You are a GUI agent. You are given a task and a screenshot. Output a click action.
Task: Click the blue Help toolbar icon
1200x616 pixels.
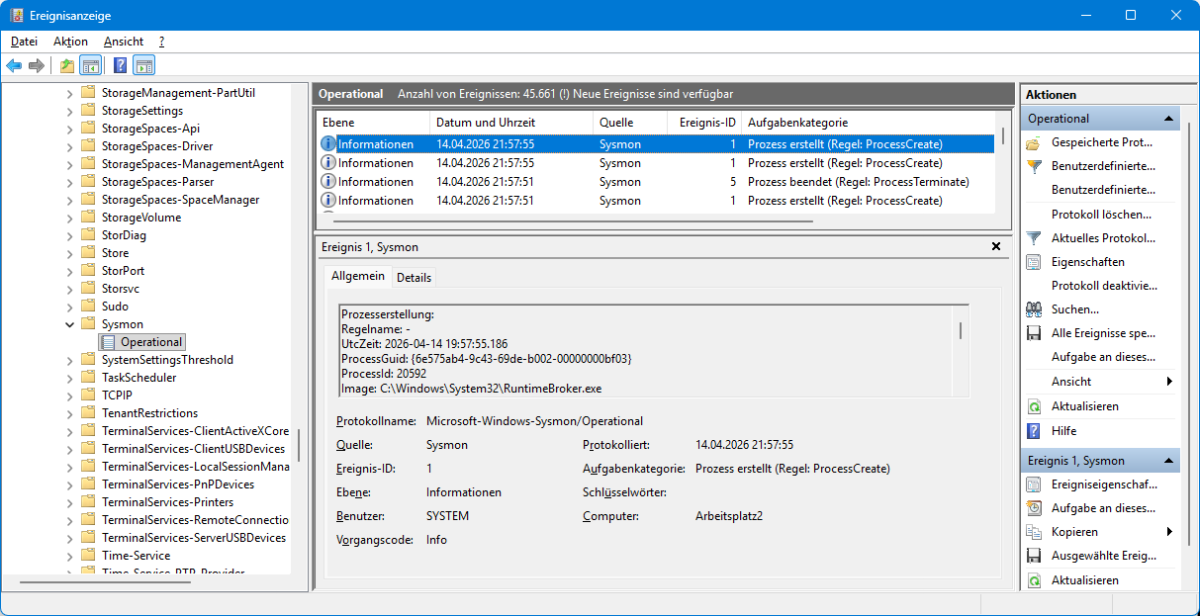(x=120, y=66)
